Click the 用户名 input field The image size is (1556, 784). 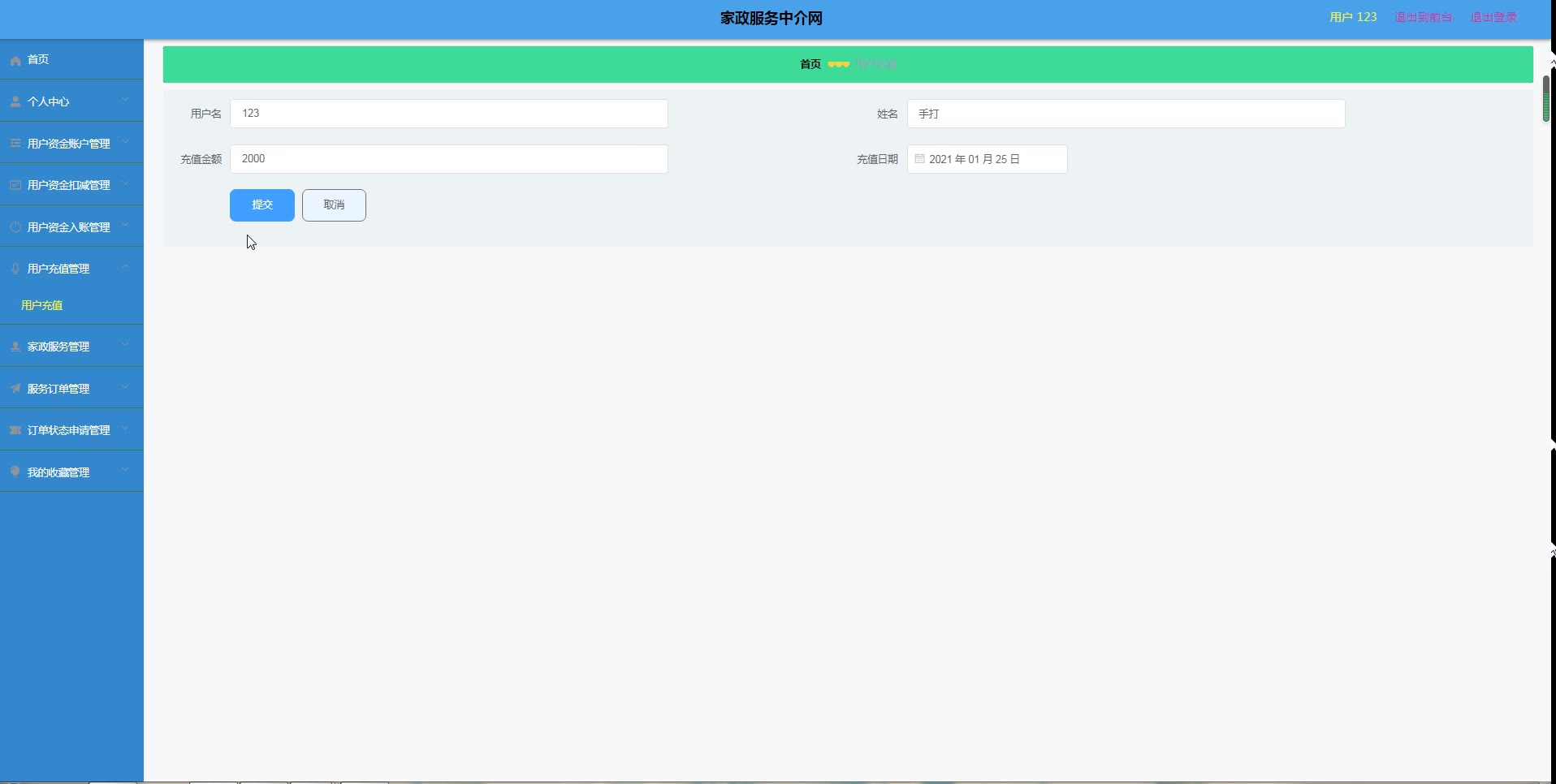coord(449,114)
